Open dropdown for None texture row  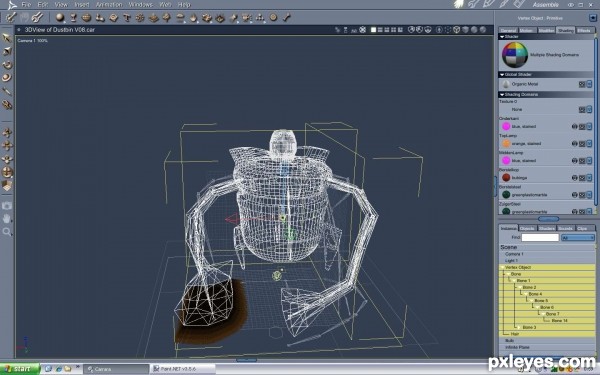589,109
